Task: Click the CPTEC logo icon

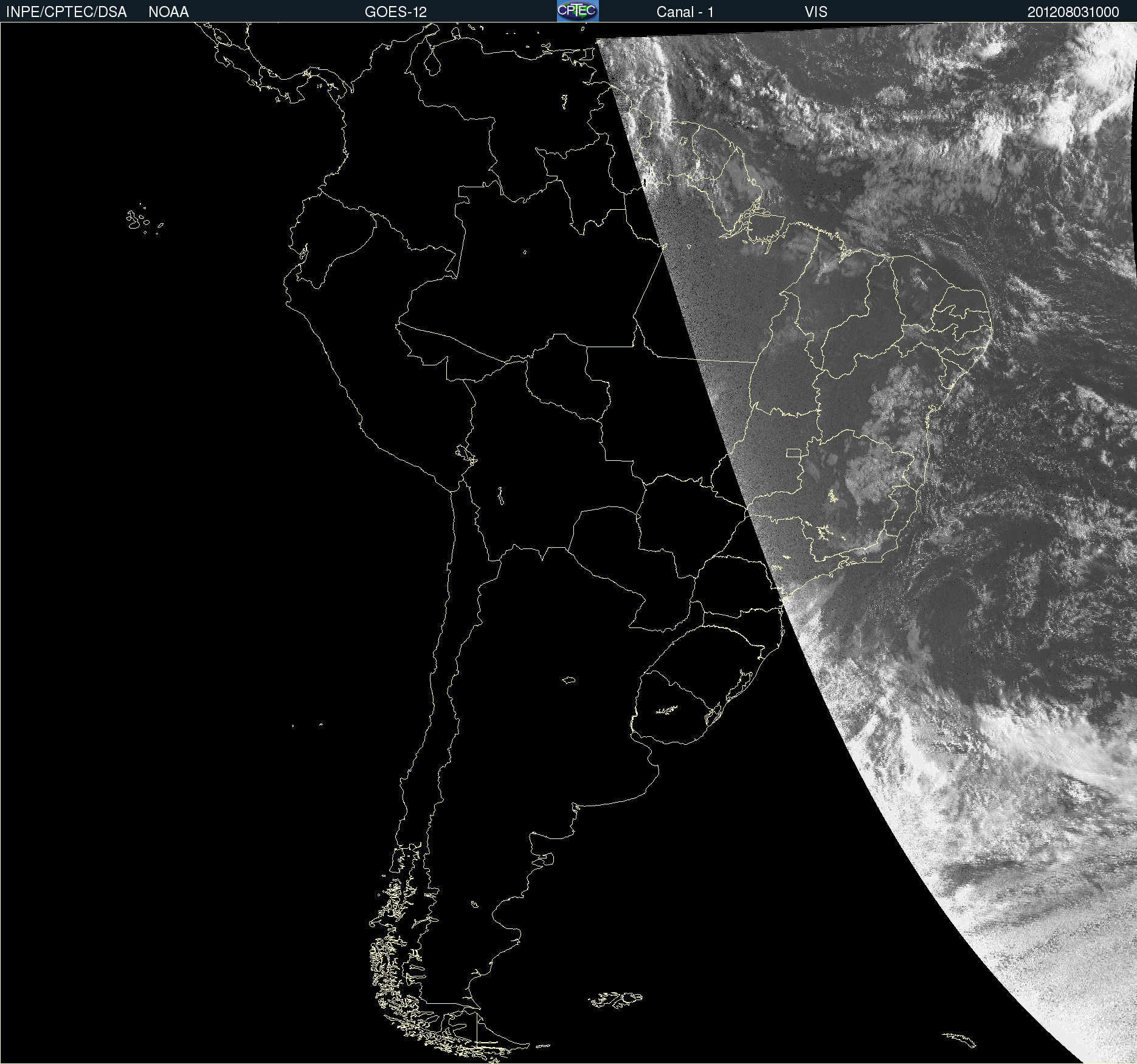Action: pos(578,11)
